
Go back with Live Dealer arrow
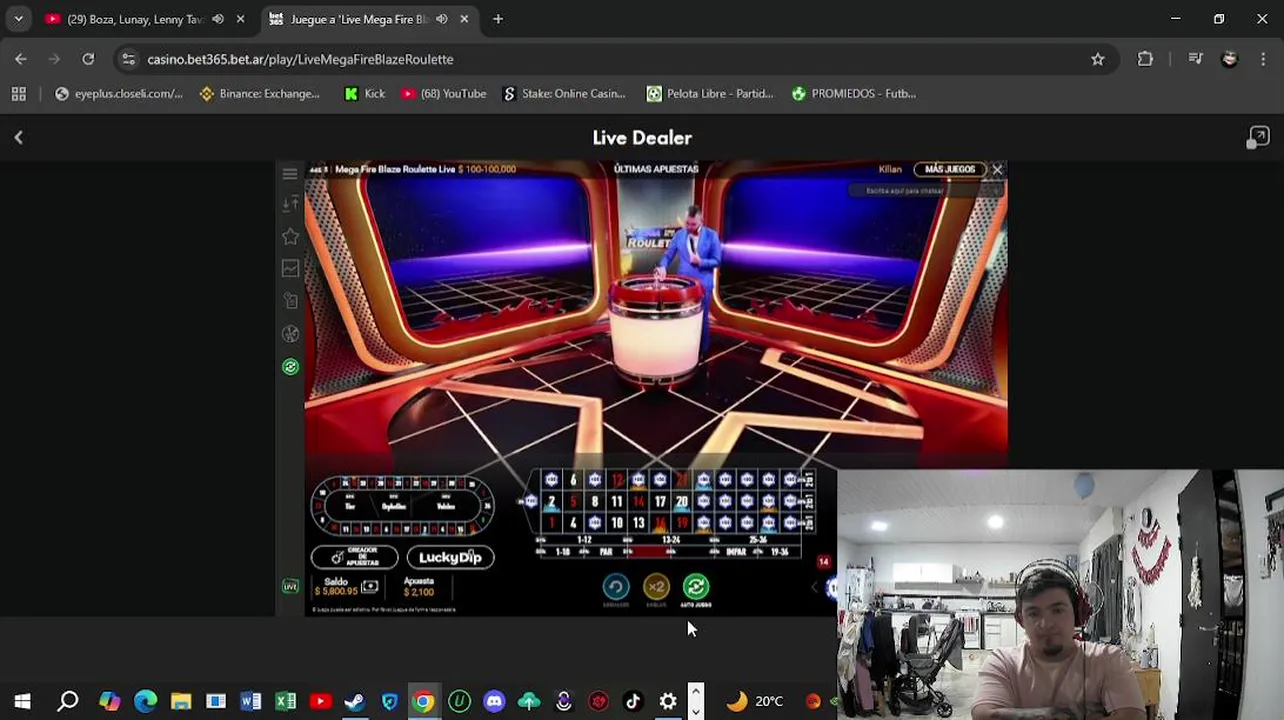point(18,138)
